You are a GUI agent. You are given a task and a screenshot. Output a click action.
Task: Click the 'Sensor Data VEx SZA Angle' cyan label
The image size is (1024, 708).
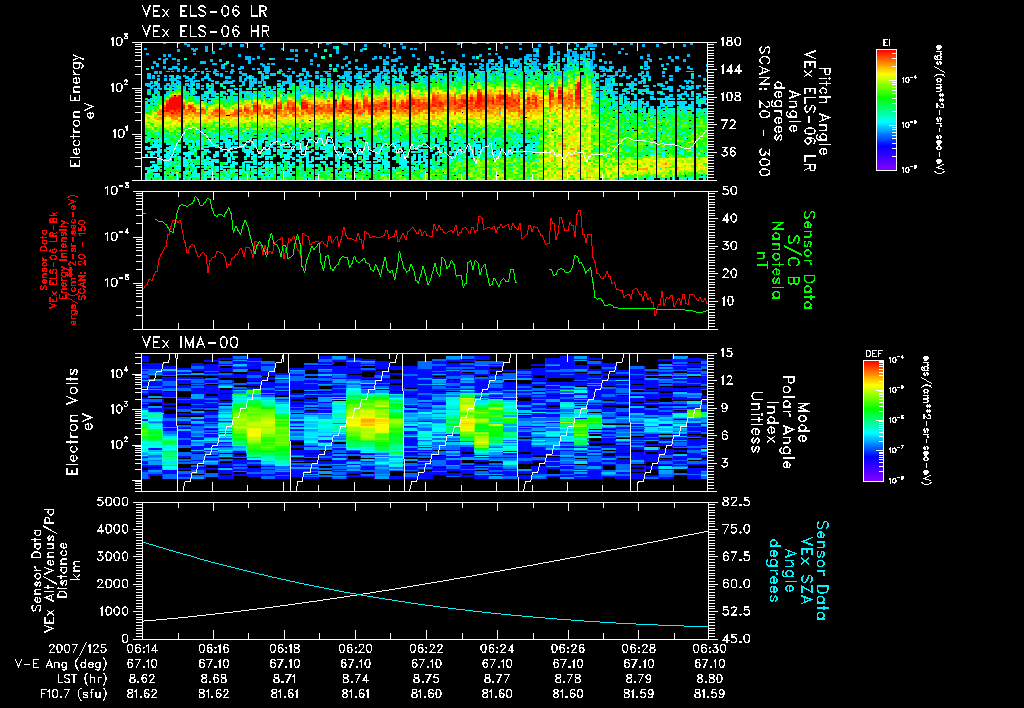pyautogui.click(x=797, y=571)
